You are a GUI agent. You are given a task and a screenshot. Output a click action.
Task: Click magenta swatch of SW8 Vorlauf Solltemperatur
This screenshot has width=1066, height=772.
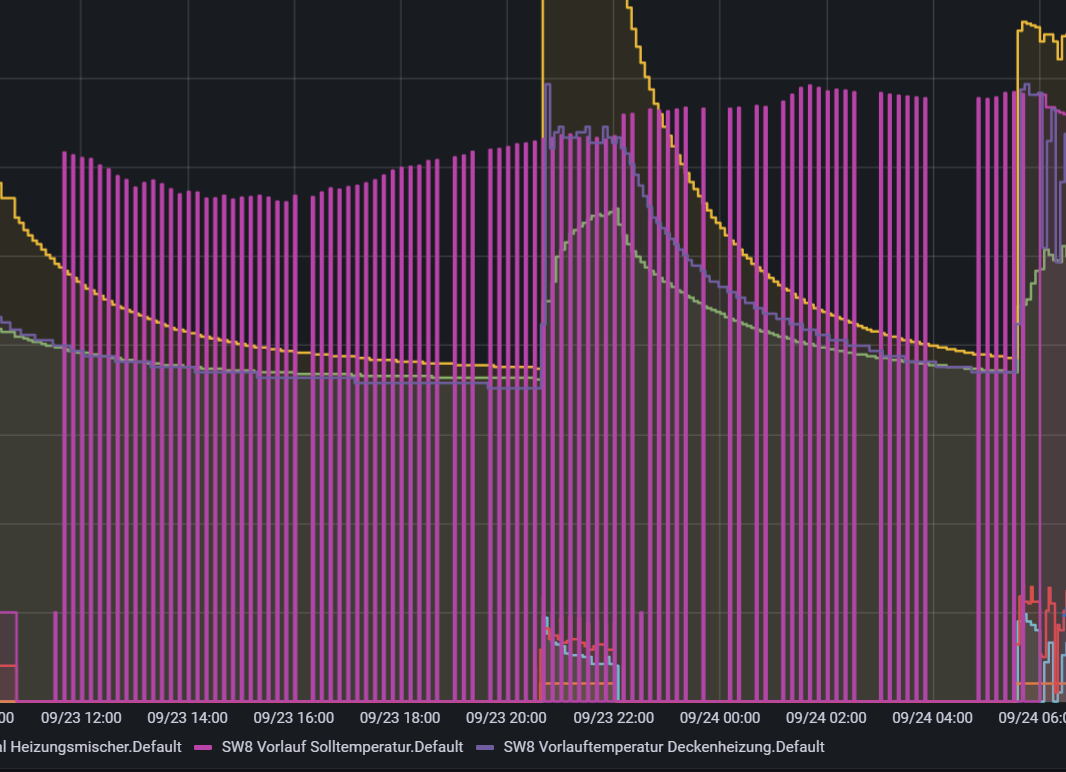(203, 748)
